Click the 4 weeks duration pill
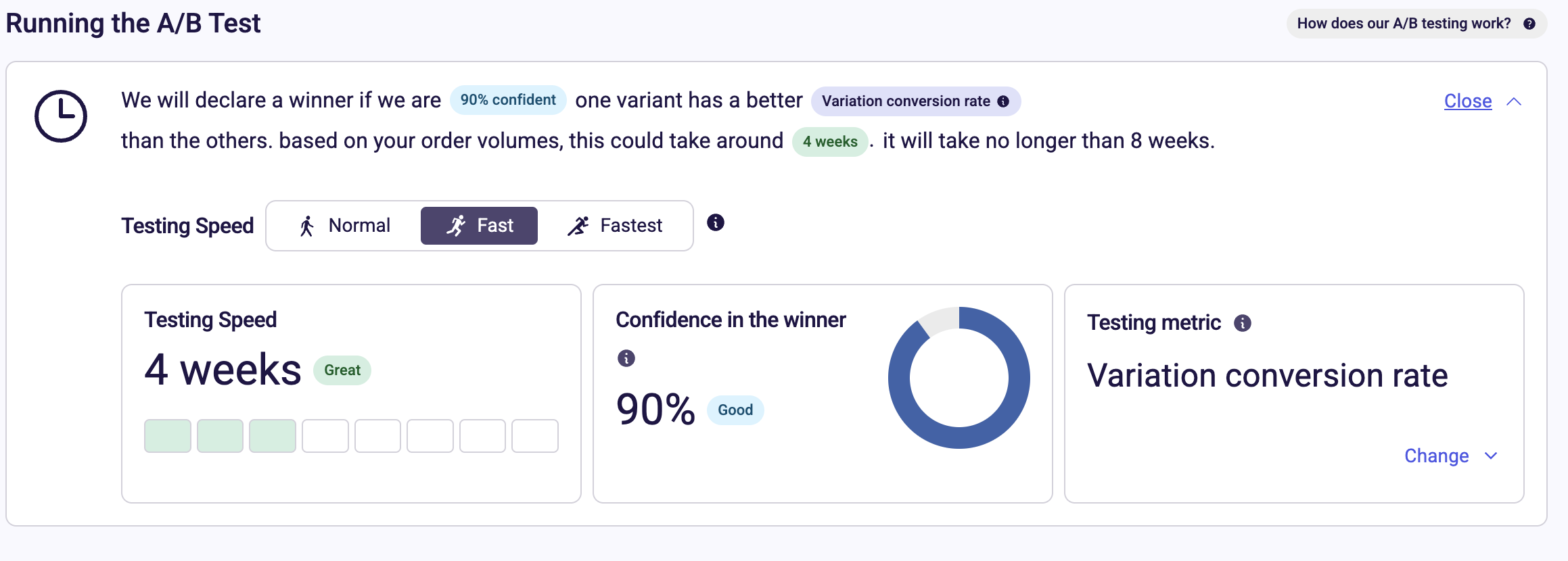This screenshot has width=1568, height=561. 830,142
